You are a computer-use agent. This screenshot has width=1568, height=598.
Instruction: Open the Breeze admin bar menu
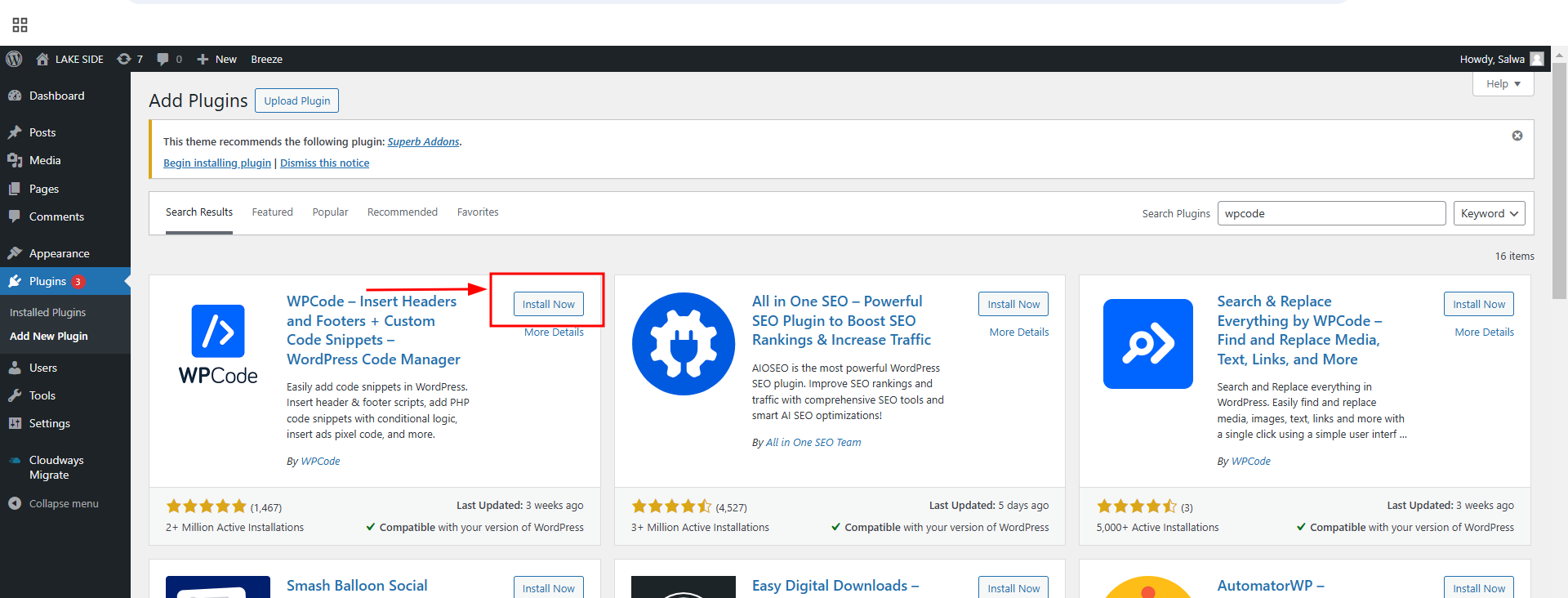pos(266,59)
